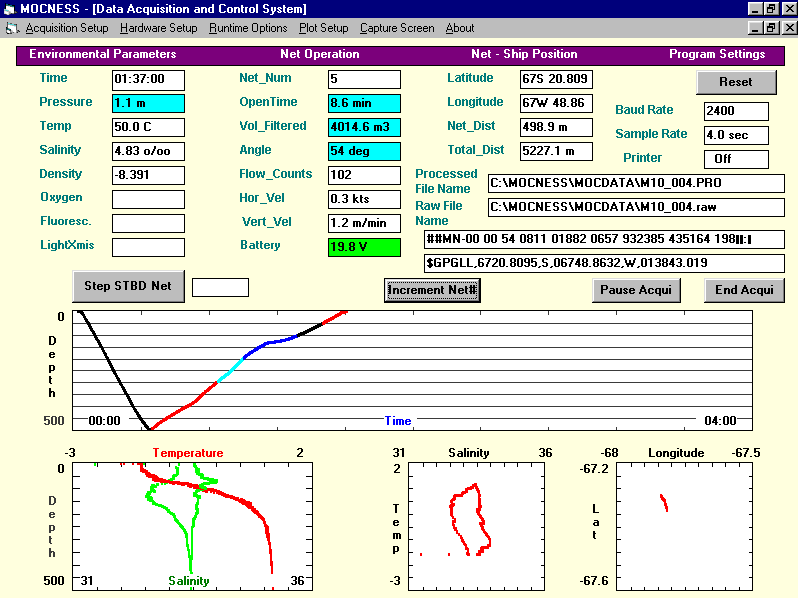Open the Plot Setup menu
The width and height of the screenshot is (798, 598).
(324, 28)
